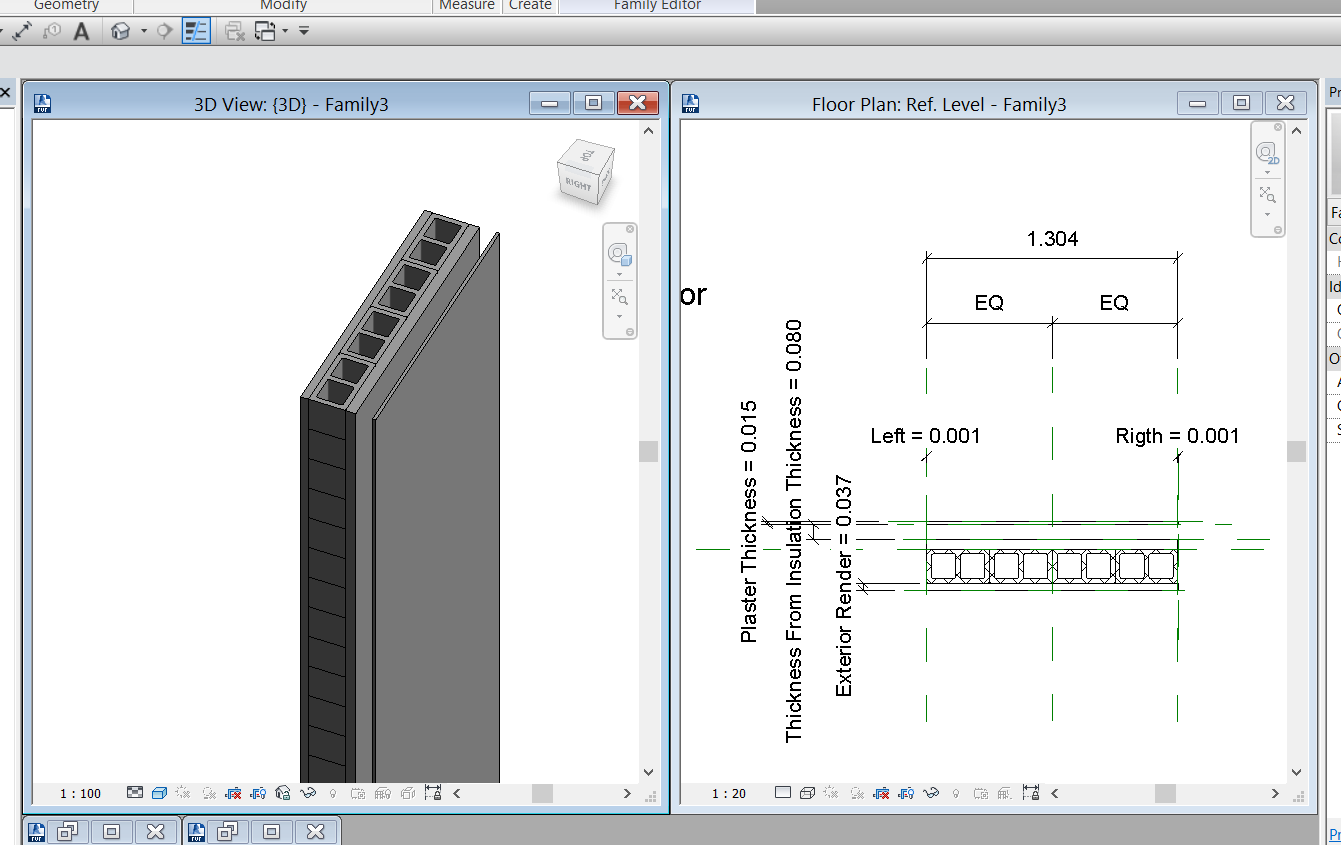Click the Reveal Hidden Elements lightbulb in 3D view

(x=332, y=793)
